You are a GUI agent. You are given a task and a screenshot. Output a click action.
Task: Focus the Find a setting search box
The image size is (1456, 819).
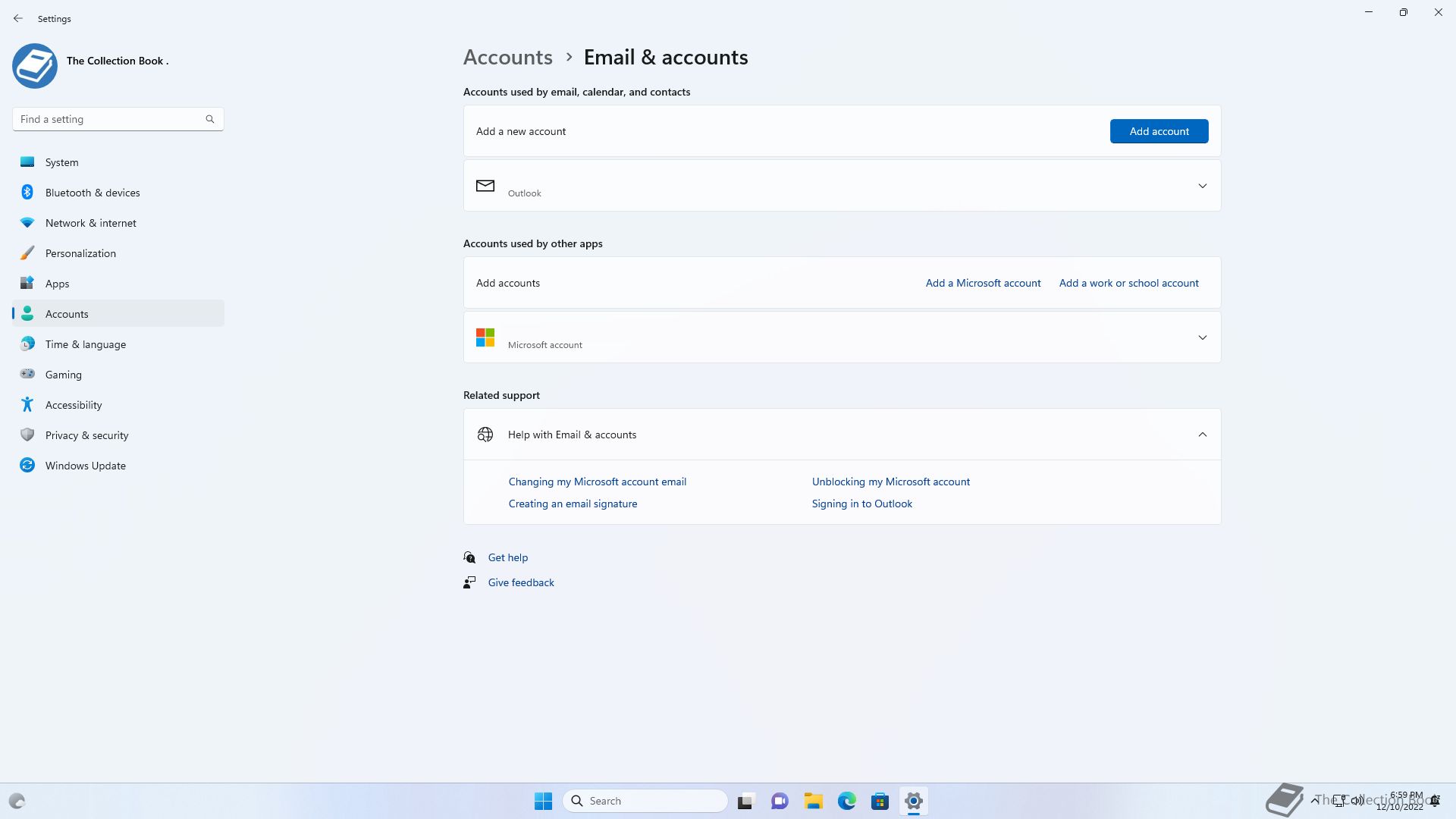[118, 119]
